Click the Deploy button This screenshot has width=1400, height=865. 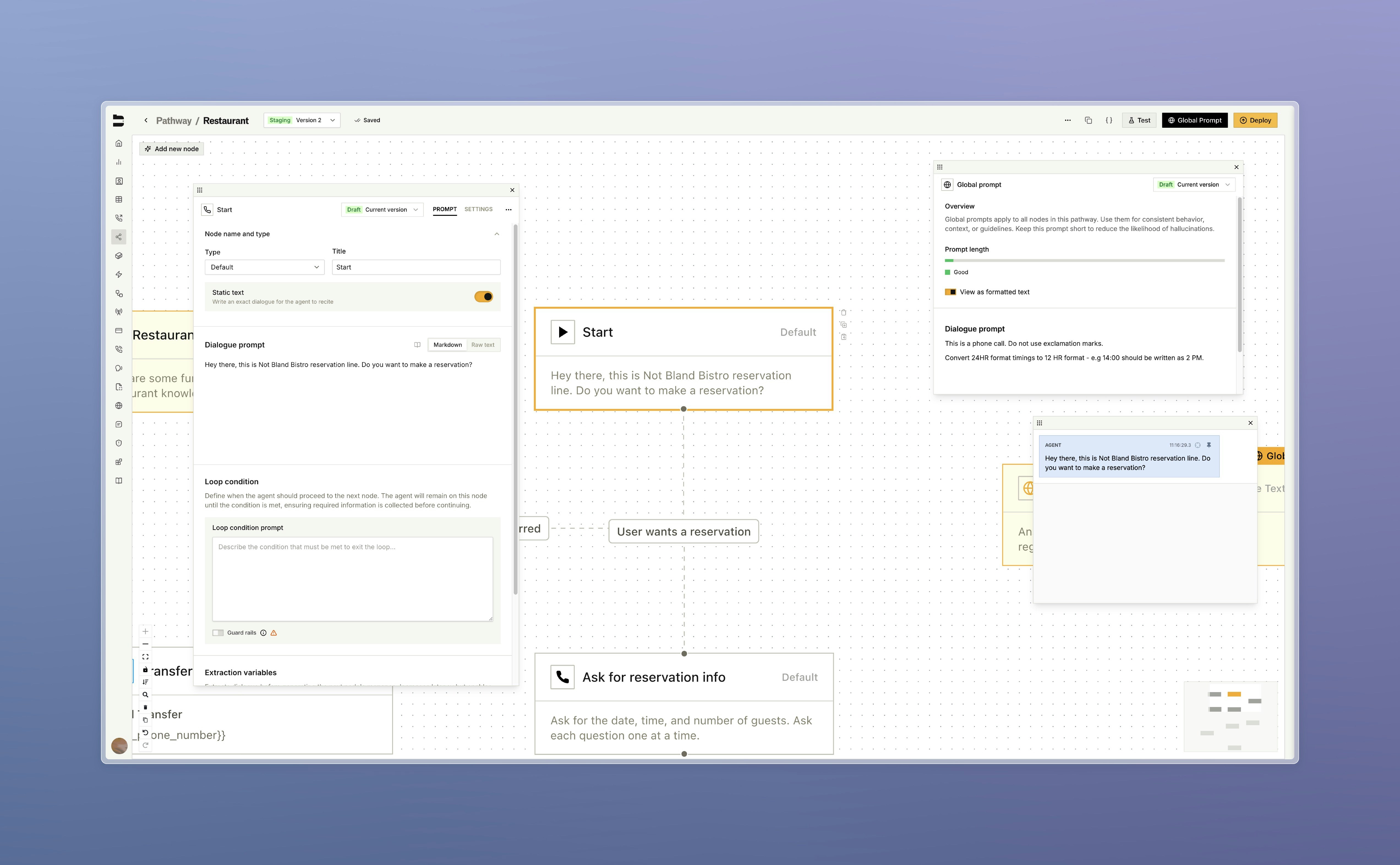pyautogui.click(x=1255, y=120)
